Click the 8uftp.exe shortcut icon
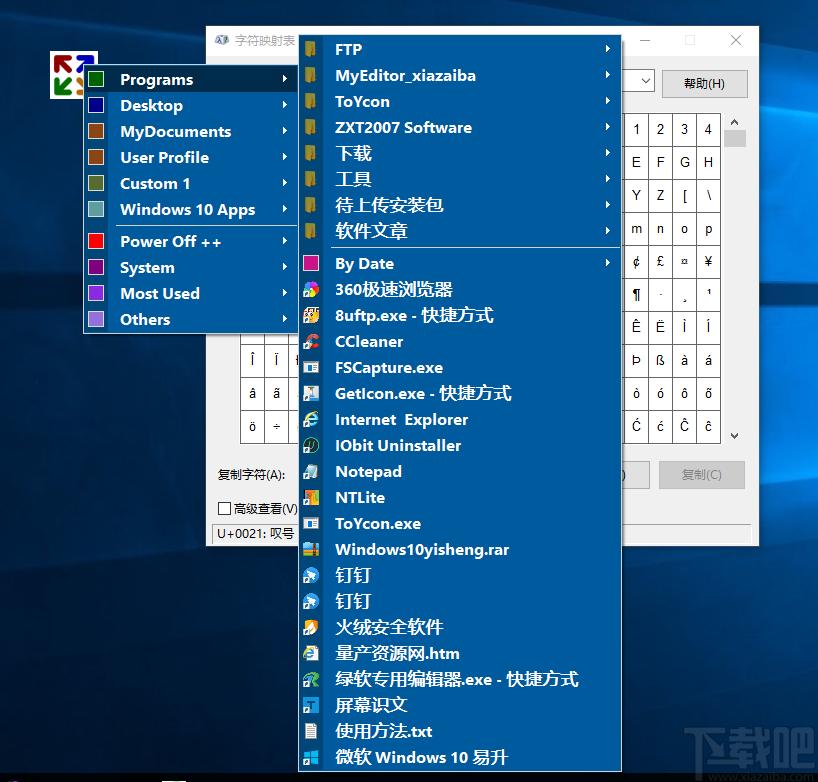Screen dimensions: 818x782 (x=311, y=316)
